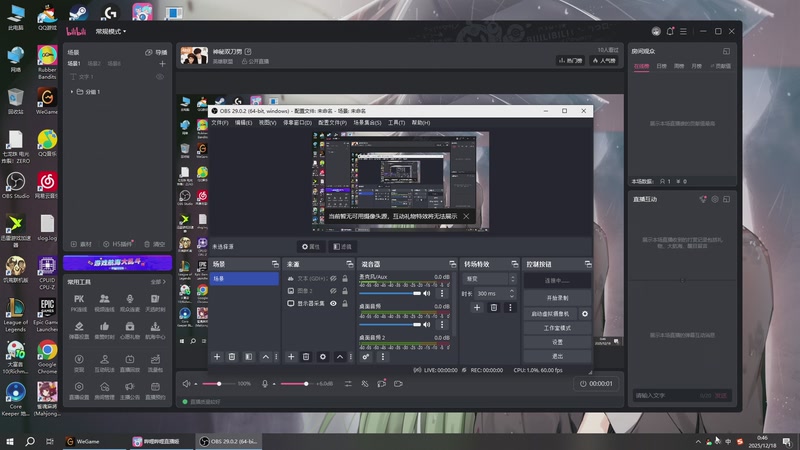Screen dimensions: 800x450
Task: Open source properties gear in OBS sources toolbar
Action: (x=322, y=357)
